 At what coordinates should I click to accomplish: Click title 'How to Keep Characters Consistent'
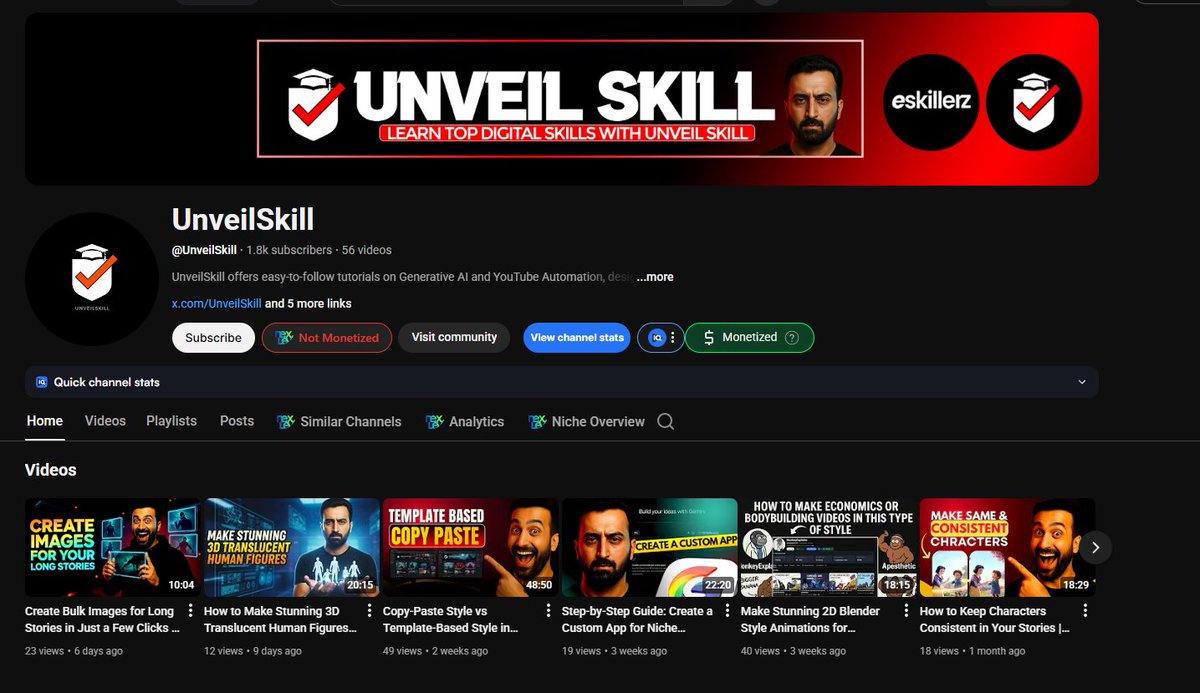pos(994,620)
